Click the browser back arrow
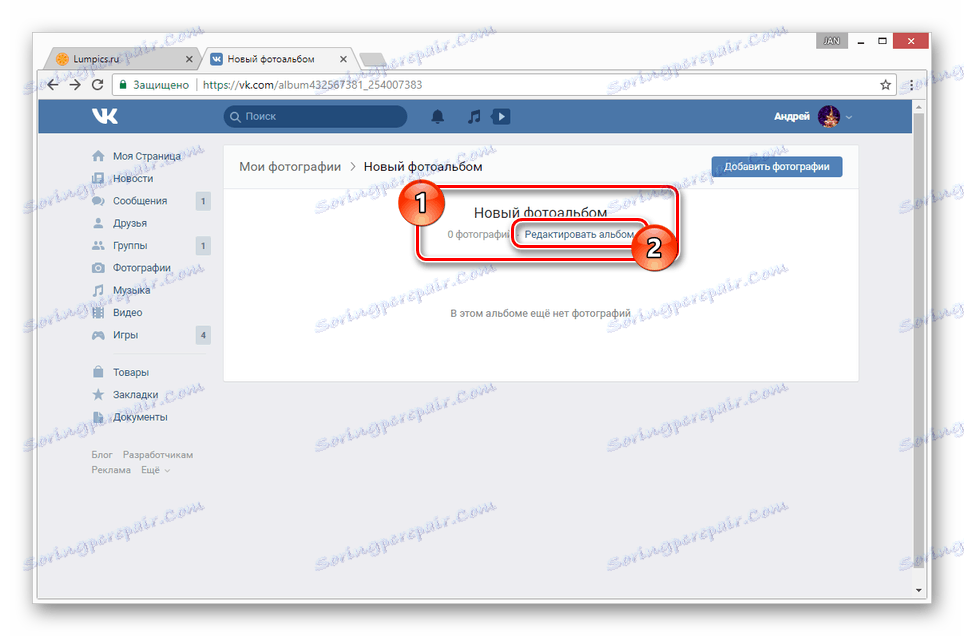This screenshot has height=636, width=964. [x=53, y=84]
